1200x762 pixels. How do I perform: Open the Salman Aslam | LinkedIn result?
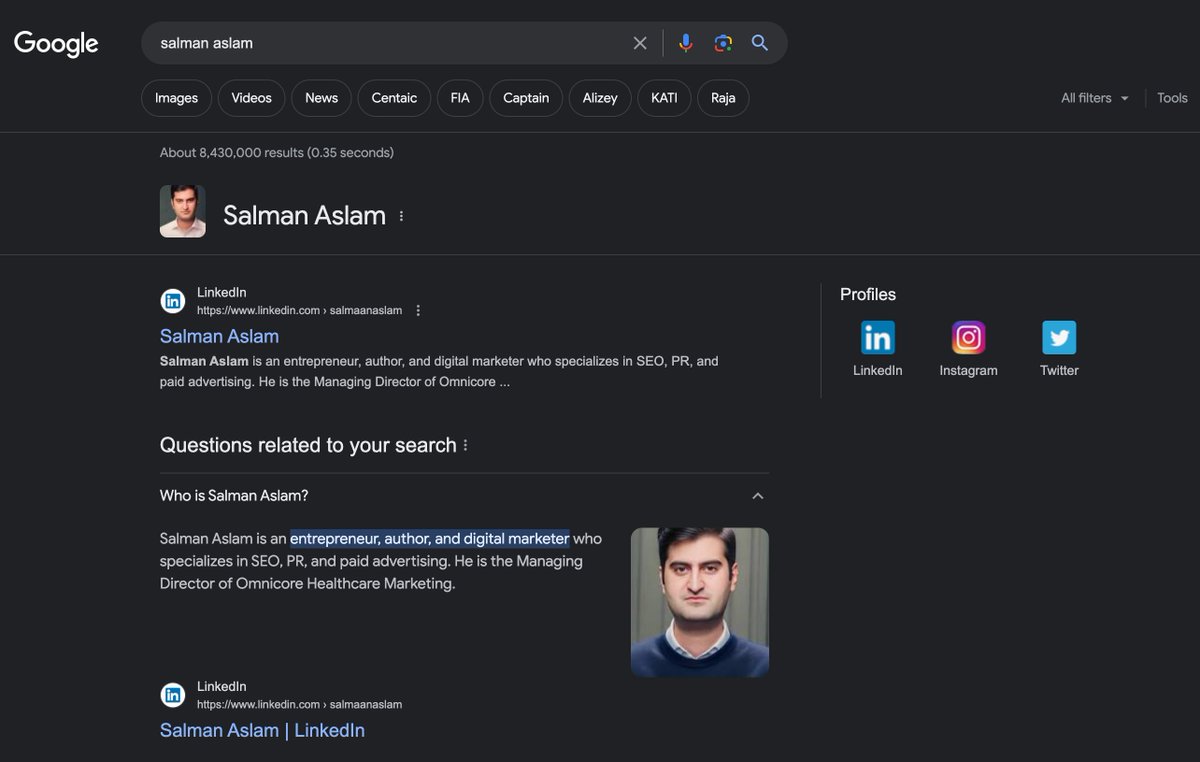point(262,730)
